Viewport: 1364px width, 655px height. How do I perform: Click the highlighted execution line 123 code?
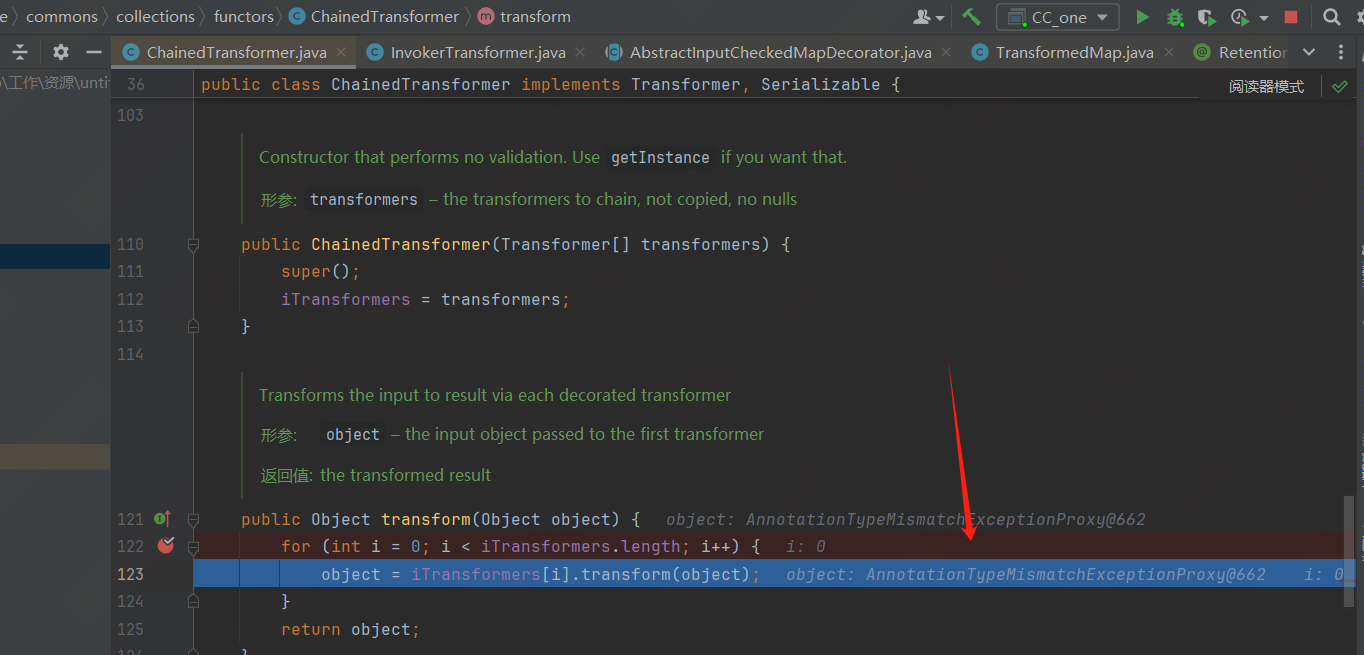point(540,574)
